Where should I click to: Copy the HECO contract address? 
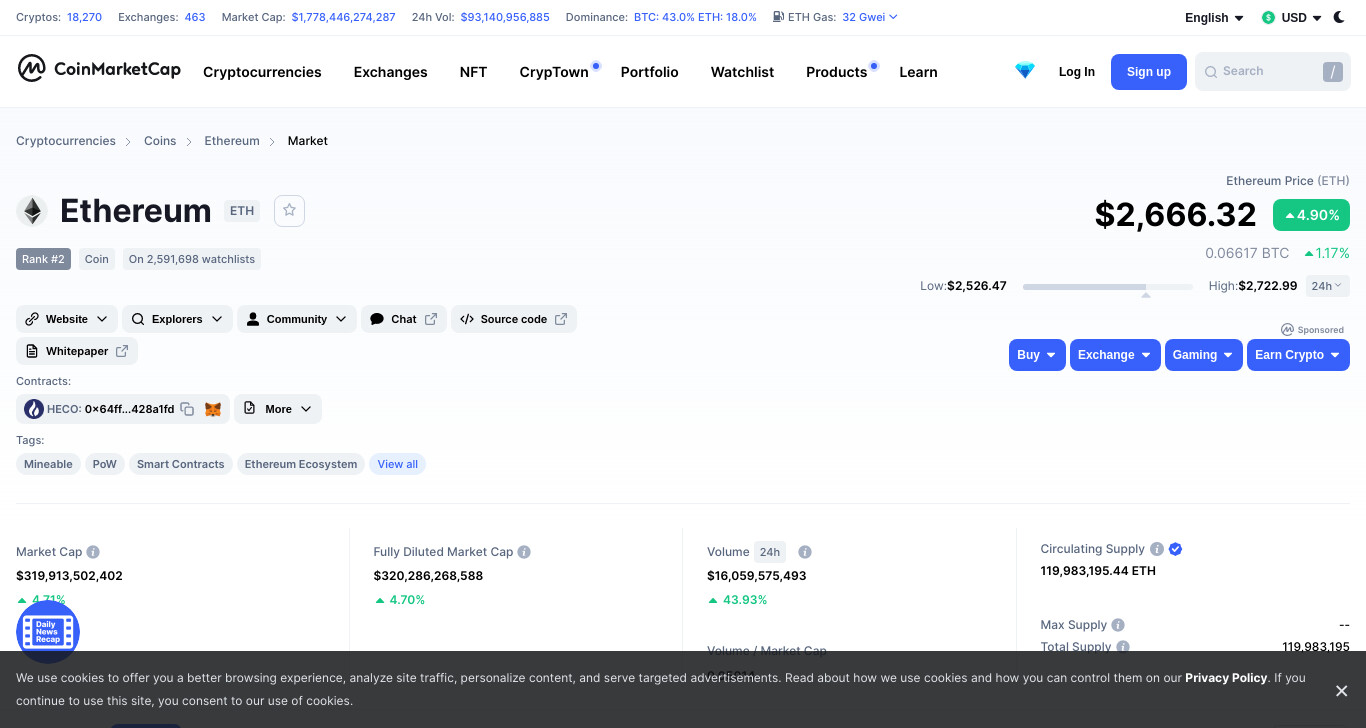[187, 409]
